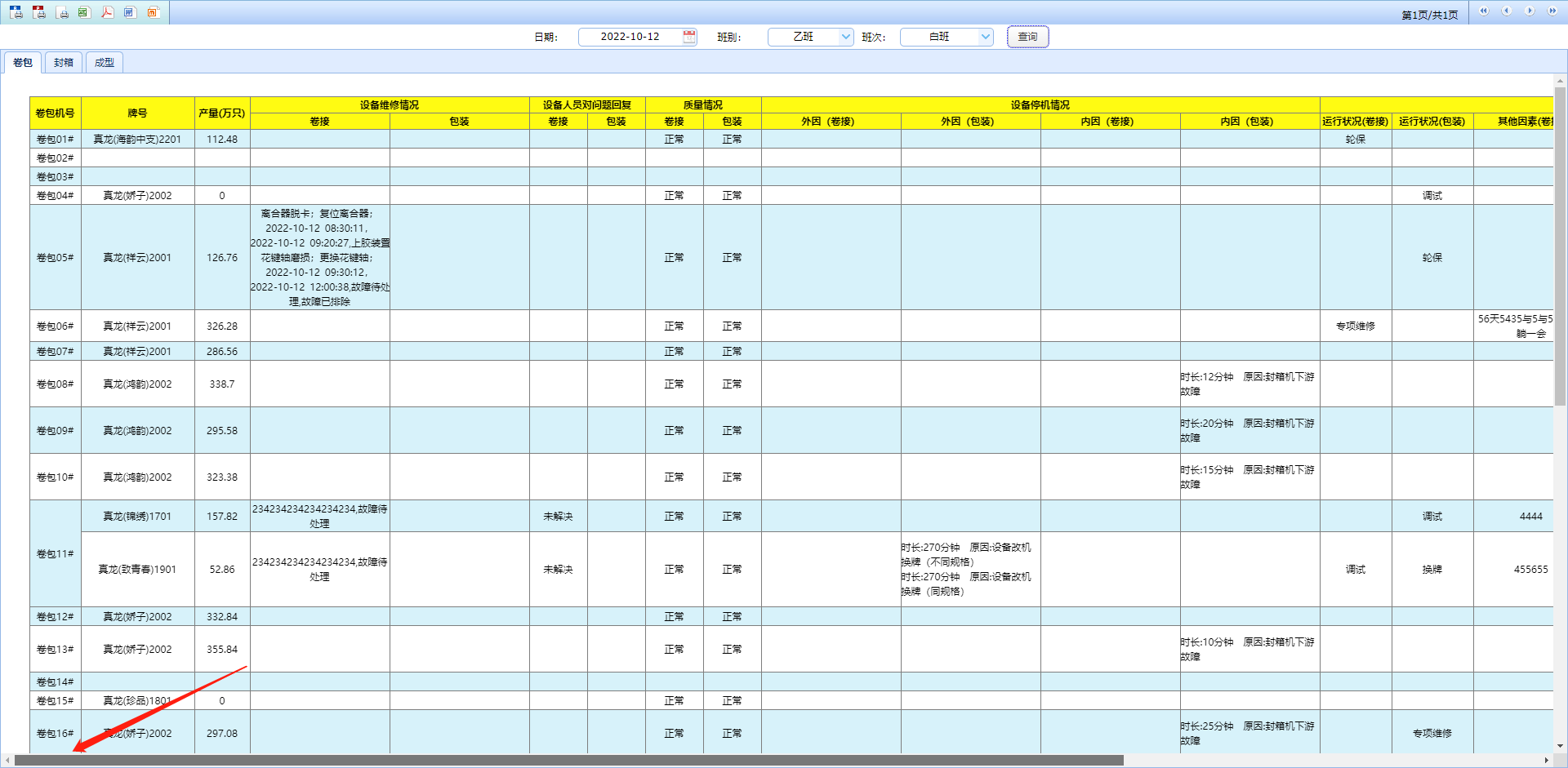Click the 时长:20分钟 downtime cell

tap(1250, 431)
